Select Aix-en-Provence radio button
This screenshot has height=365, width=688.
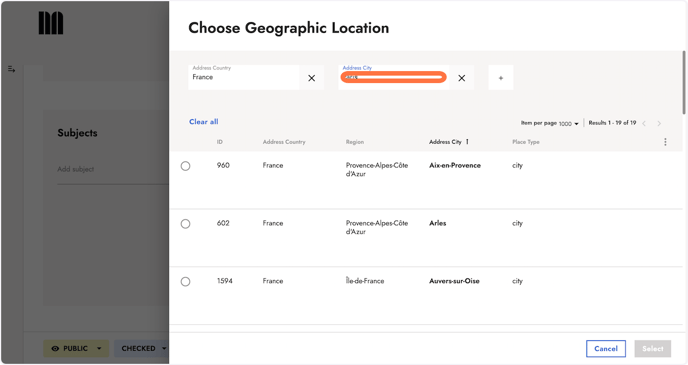click(x=186, y=166)
